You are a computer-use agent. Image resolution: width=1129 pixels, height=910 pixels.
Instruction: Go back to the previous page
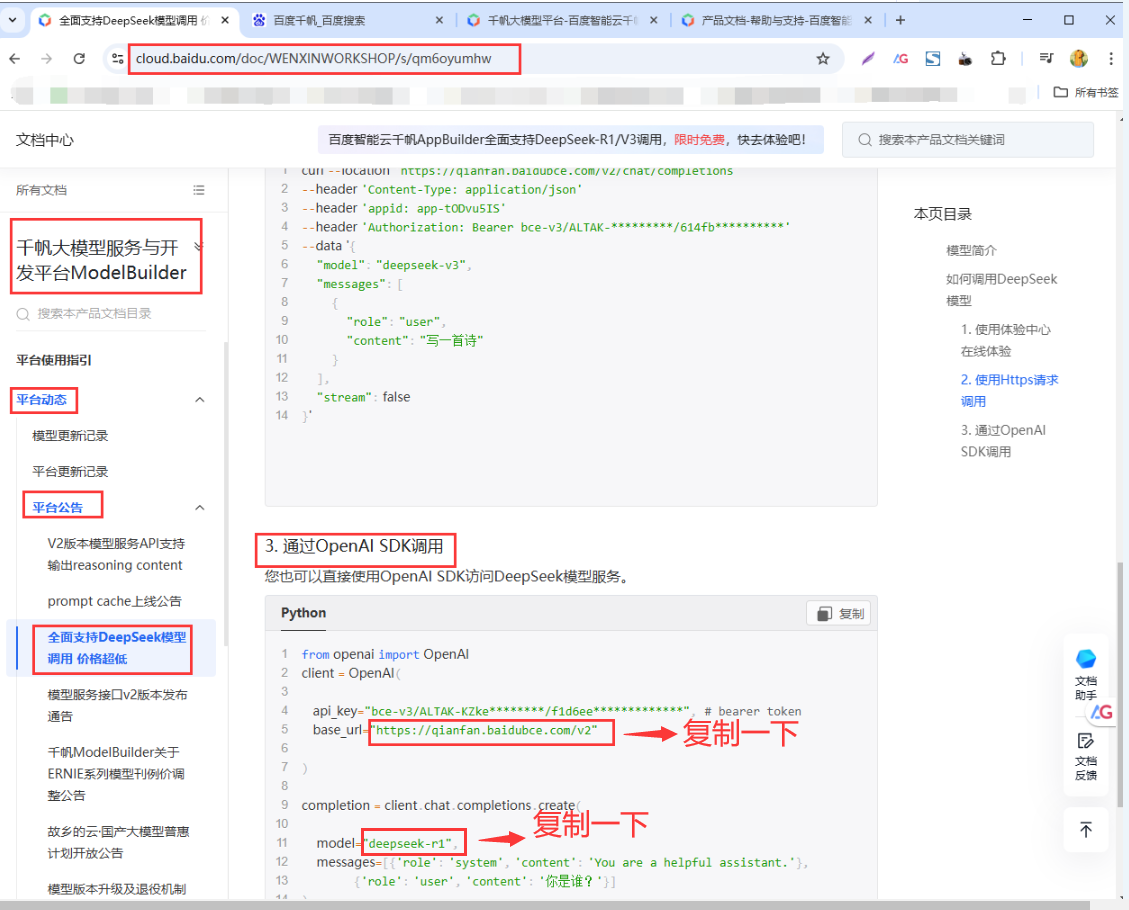[x=14, y=59]
